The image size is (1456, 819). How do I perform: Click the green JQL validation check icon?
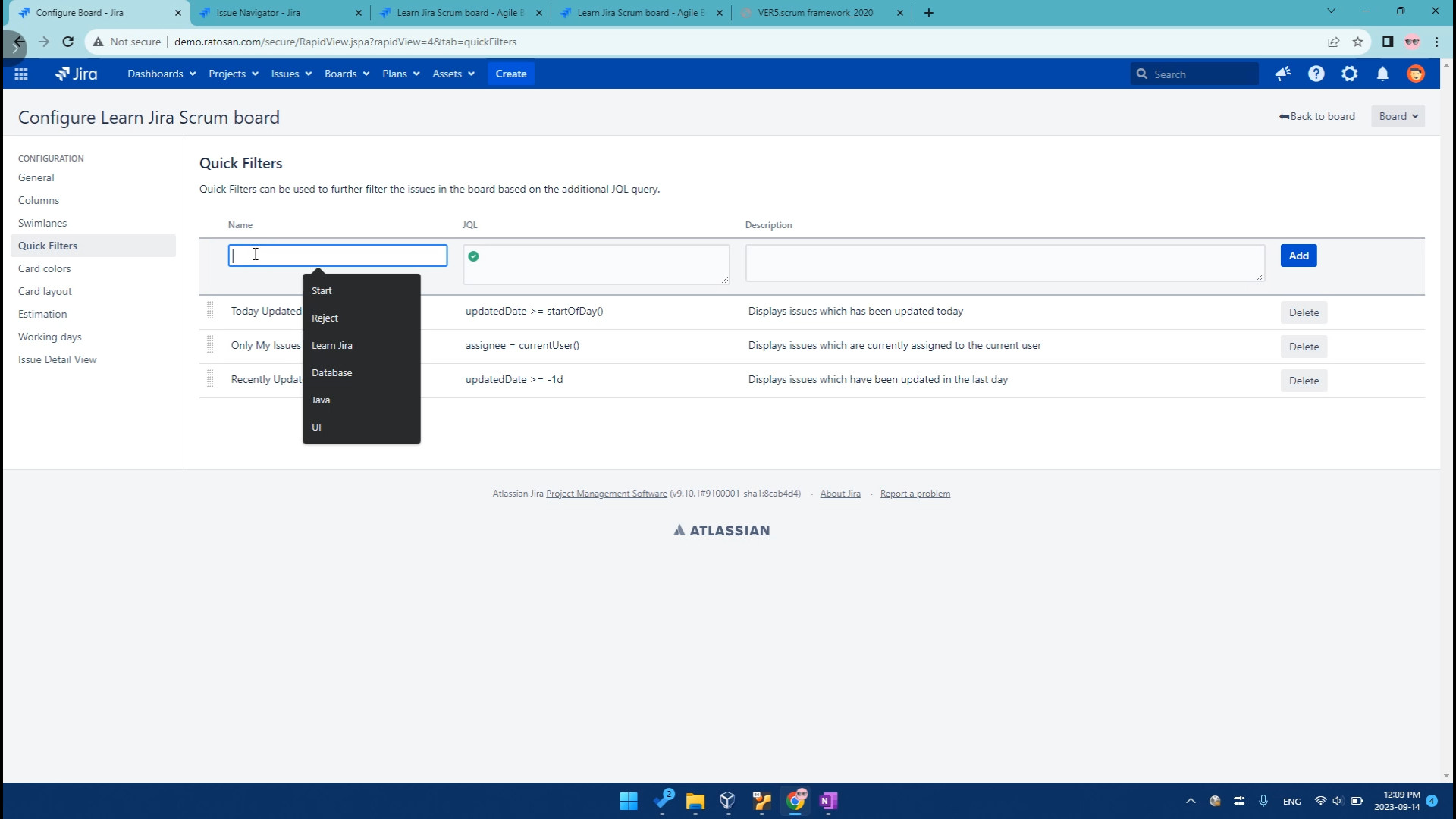(x=473, y=256)
